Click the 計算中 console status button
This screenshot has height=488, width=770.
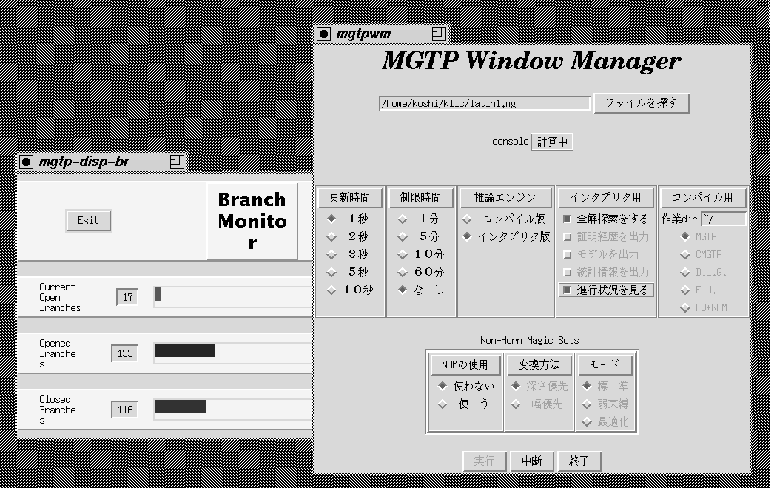click(551, 142)
